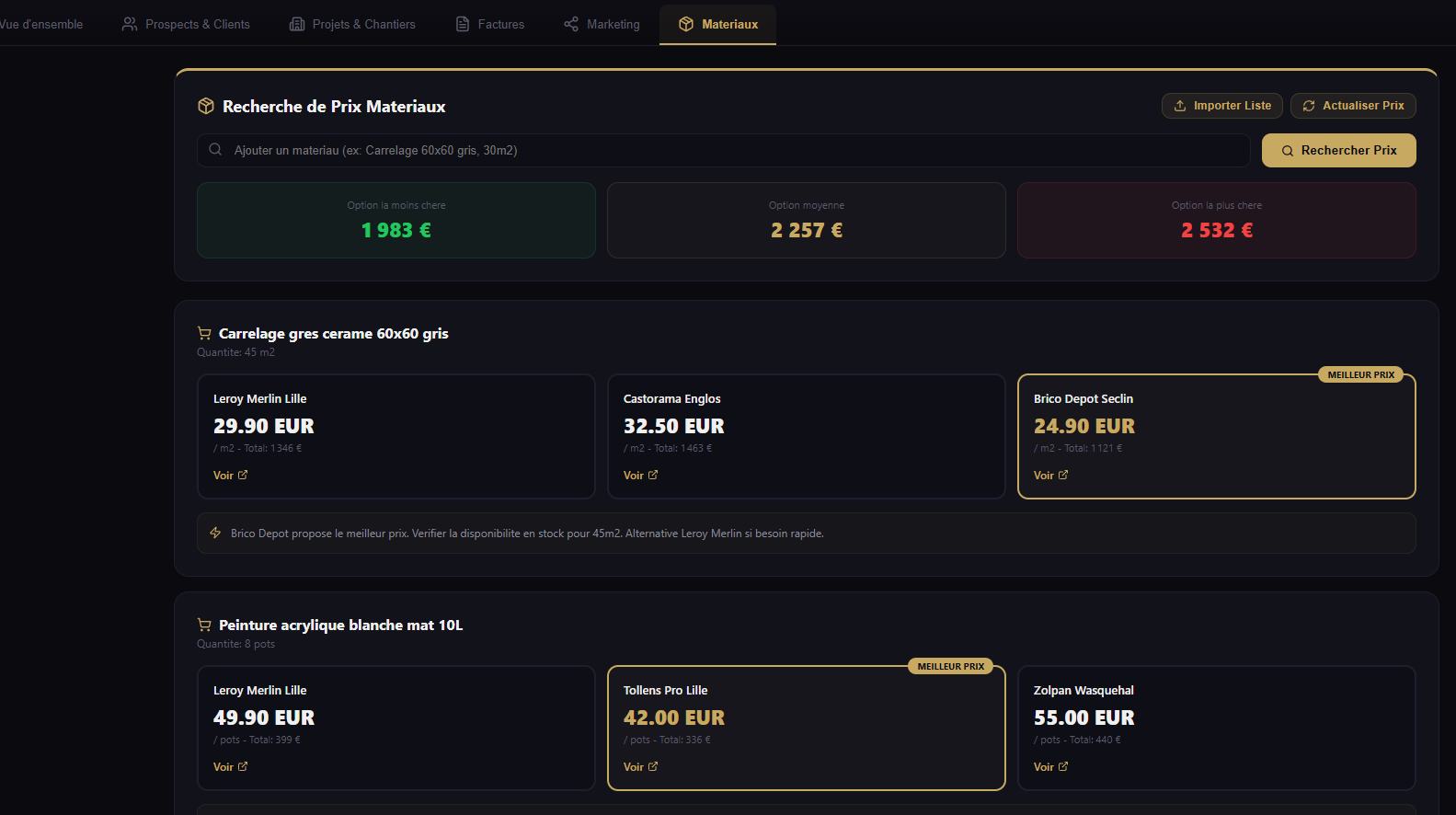
Task: Open the external link icon for Castorama Englos
Action: [x=653, y=476]
